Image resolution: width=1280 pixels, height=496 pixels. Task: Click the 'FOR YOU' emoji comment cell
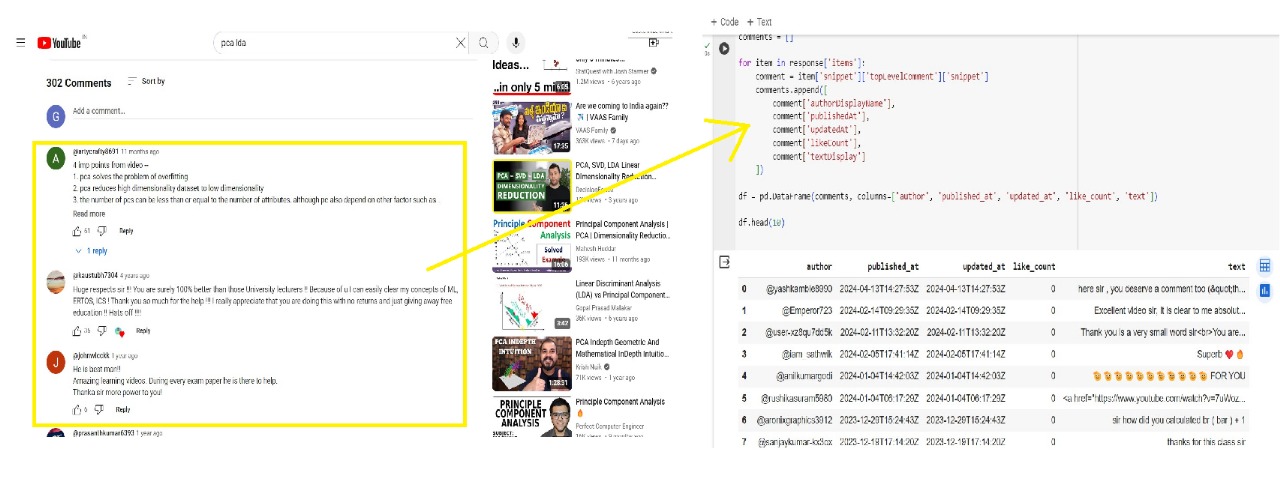point(1169,376)
